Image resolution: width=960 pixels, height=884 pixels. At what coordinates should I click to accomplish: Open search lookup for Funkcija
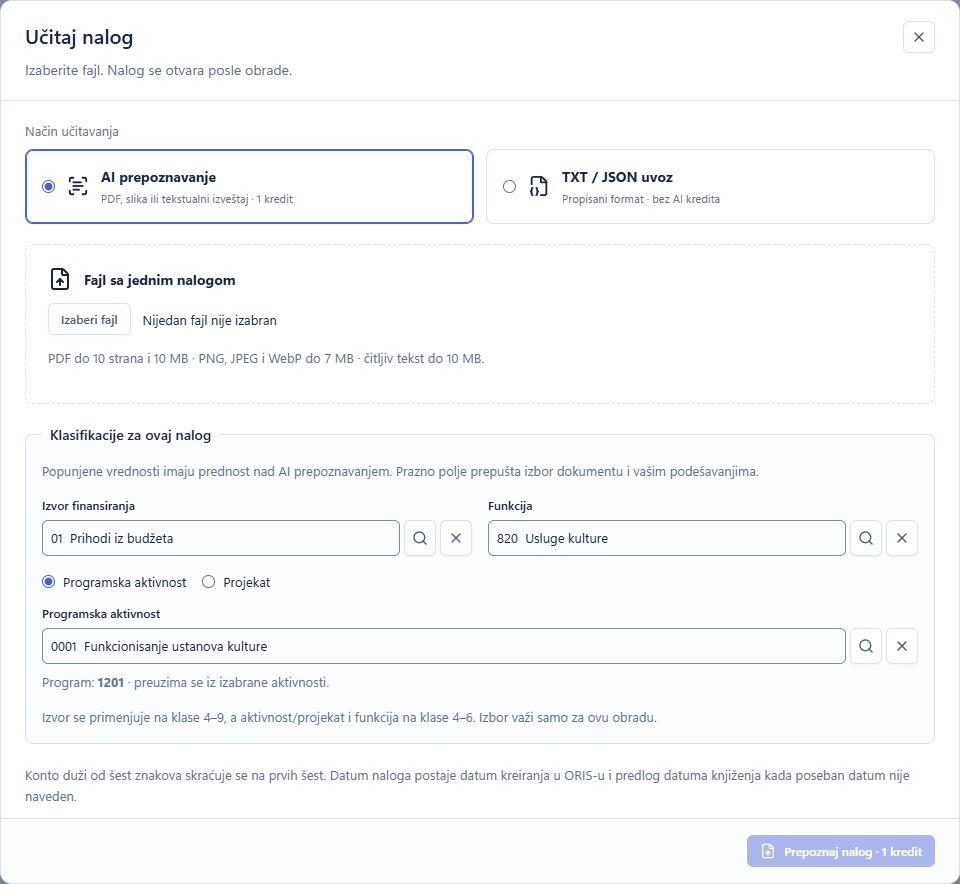pos(866,538)
